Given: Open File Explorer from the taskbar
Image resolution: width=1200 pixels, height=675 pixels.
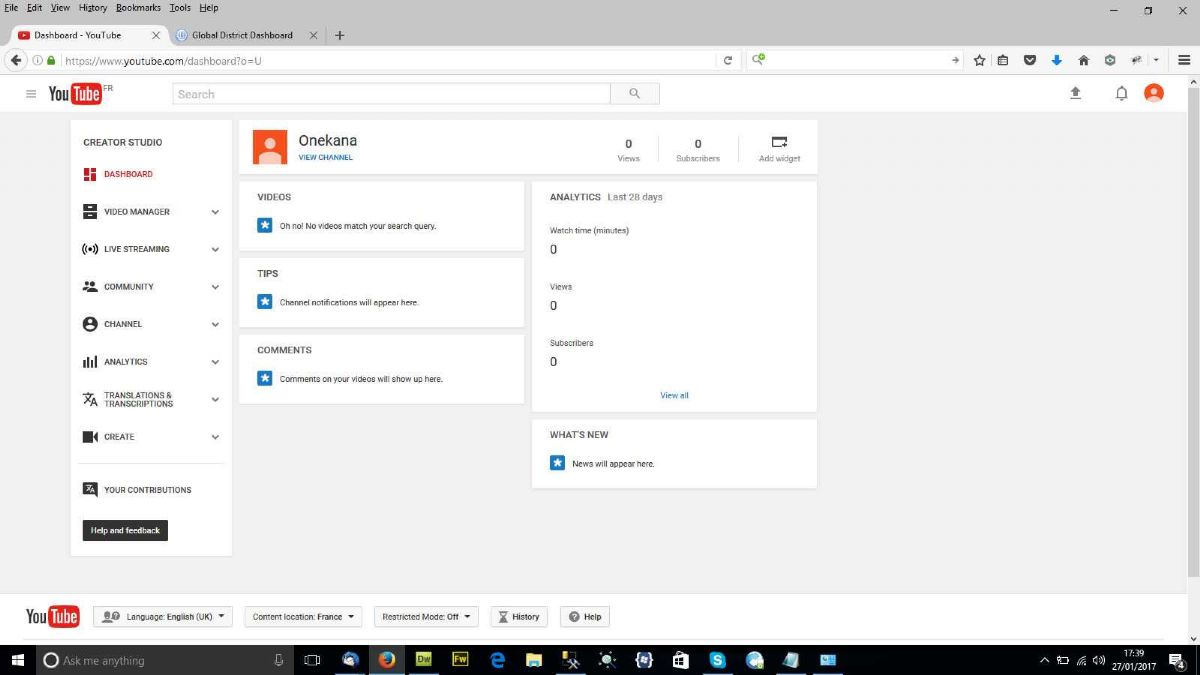Looking at the screenshot, I should 534,660.
